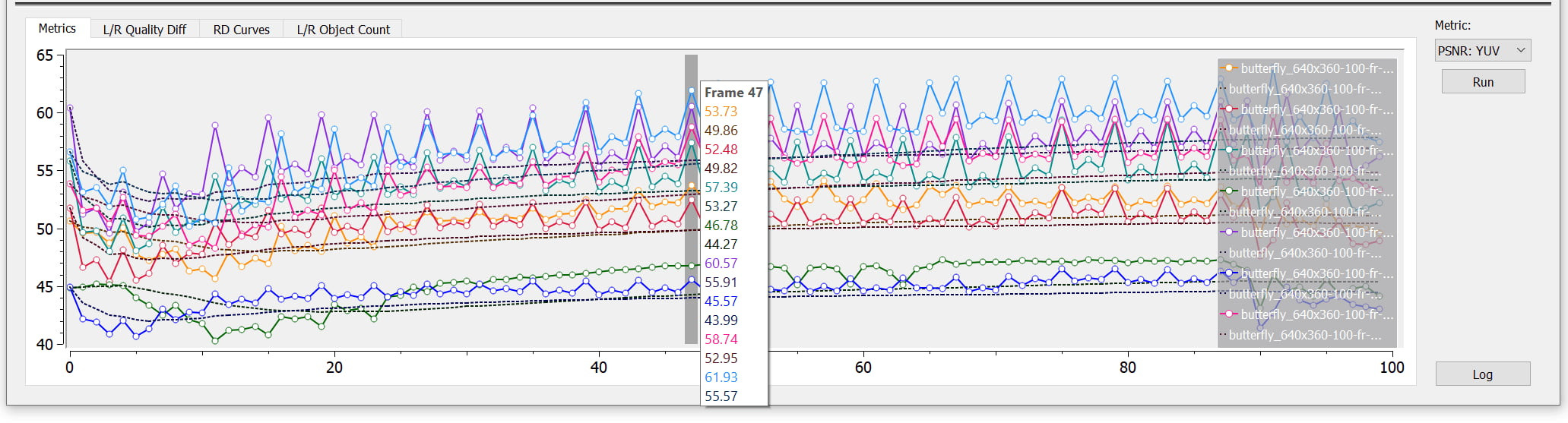This screenshot has width=1568, height=423.
Task: Select the orange solid-line butterfly legend entry
Action: [1307, 68]
